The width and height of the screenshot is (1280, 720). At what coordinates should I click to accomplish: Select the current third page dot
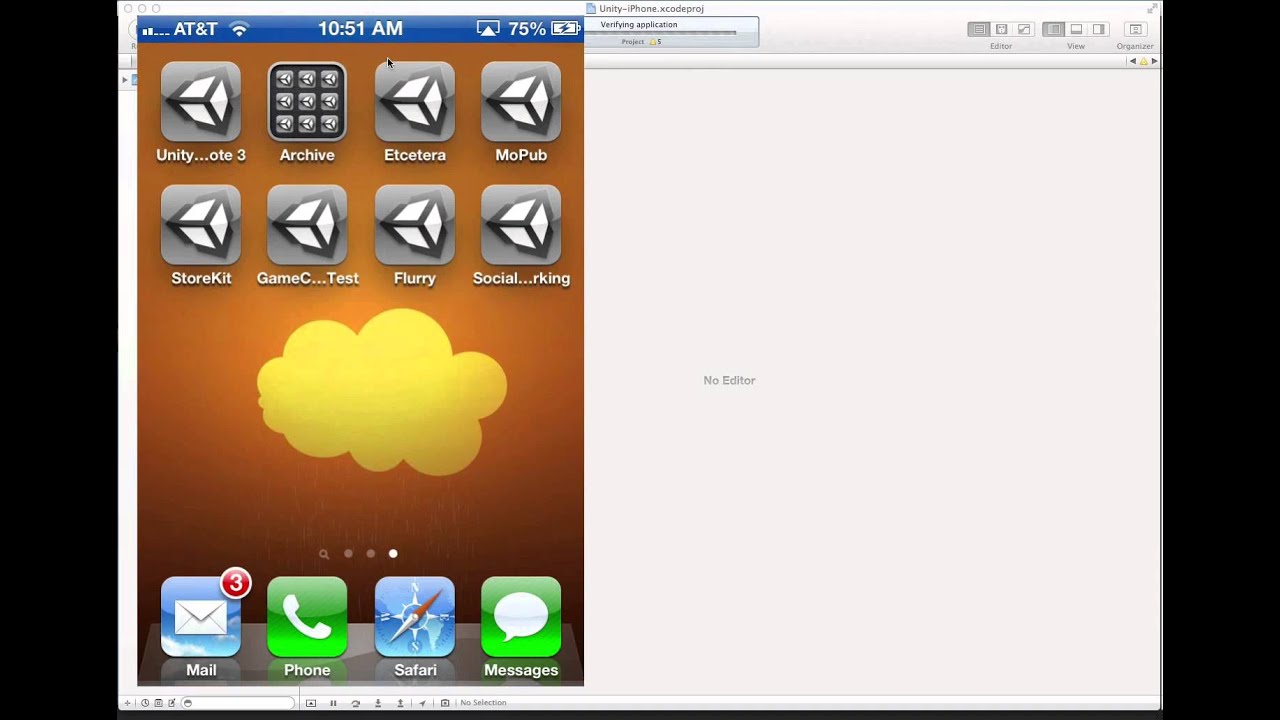(393, 554)
